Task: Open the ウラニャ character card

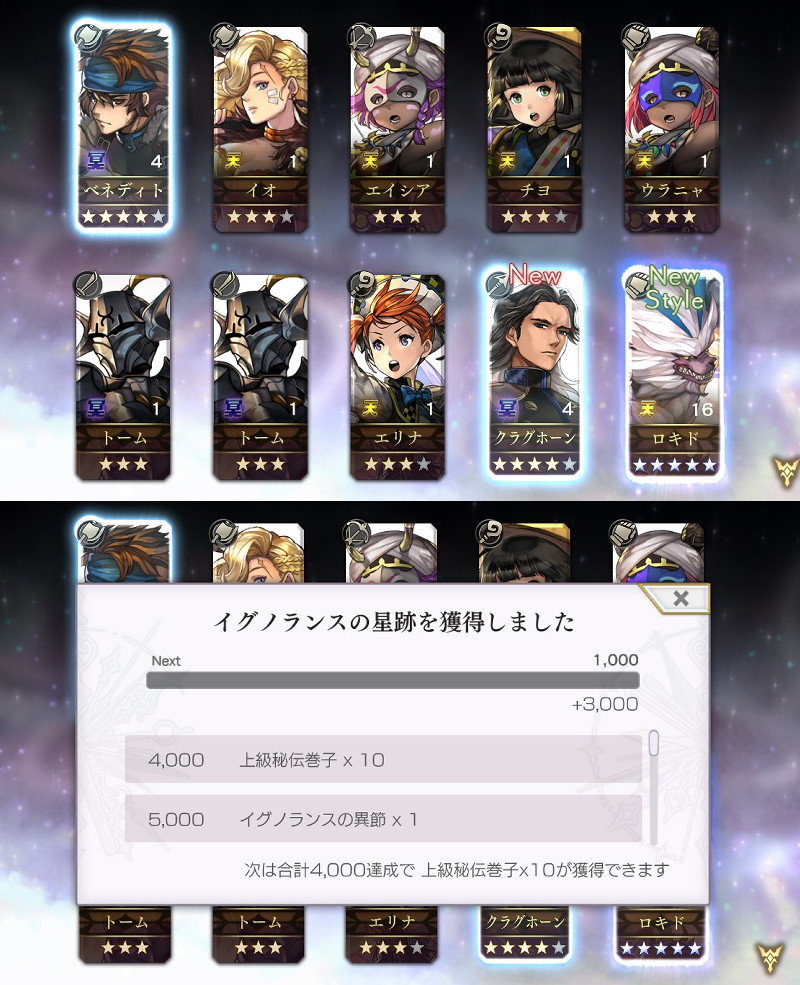Action: [671, 128]
